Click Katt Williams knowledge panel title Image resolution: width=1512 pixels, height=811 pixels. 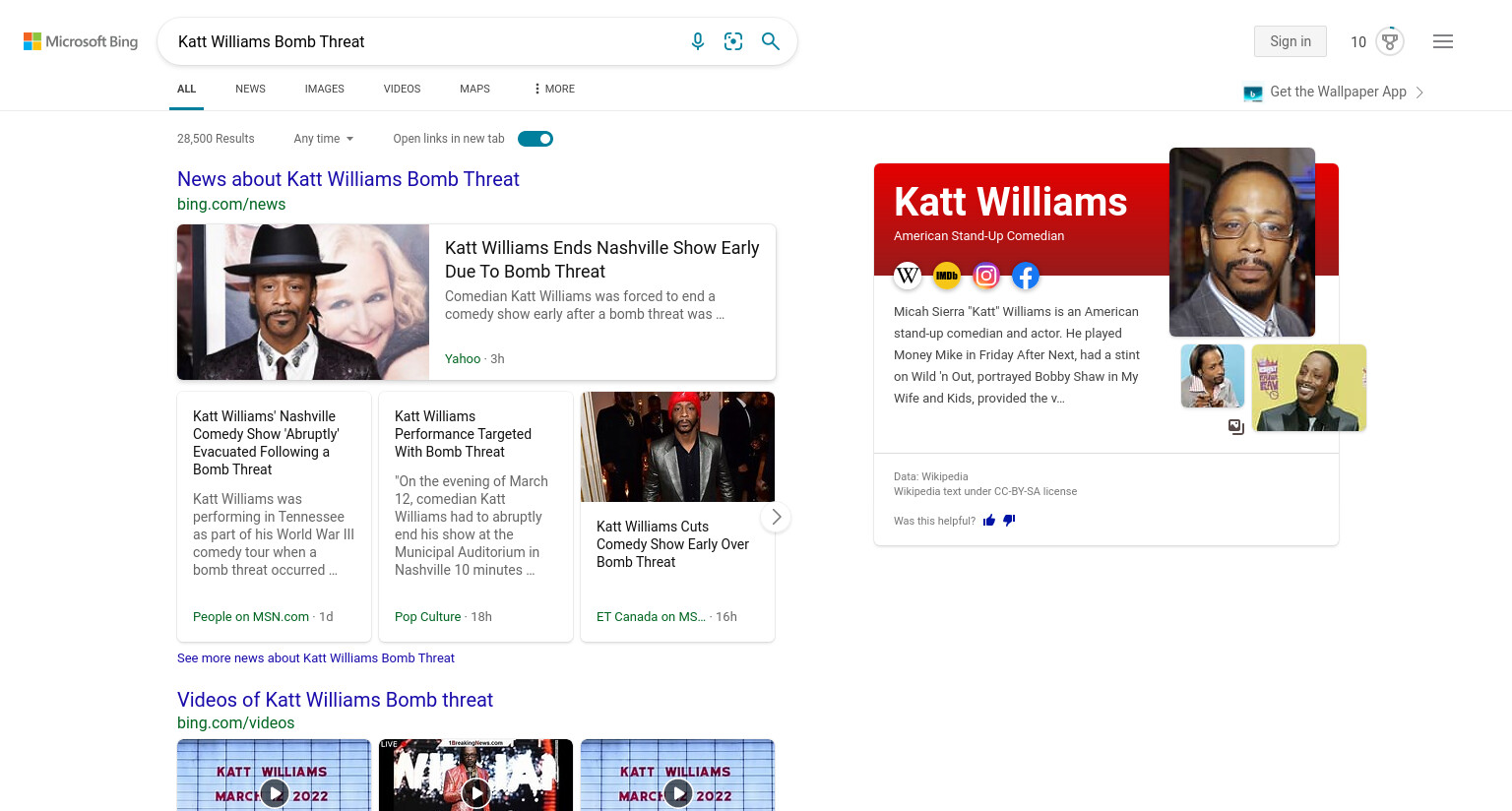pos(1011,202)
